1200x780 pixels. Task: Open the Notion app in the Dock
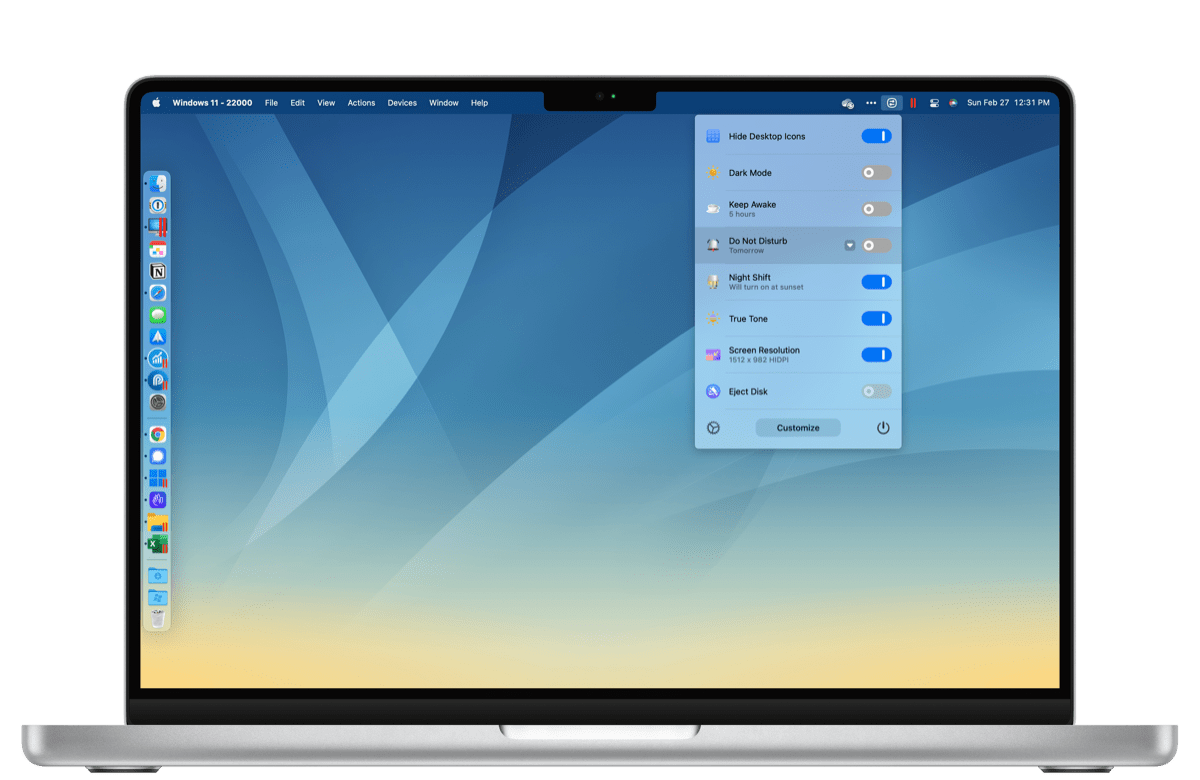pos(158,271)
